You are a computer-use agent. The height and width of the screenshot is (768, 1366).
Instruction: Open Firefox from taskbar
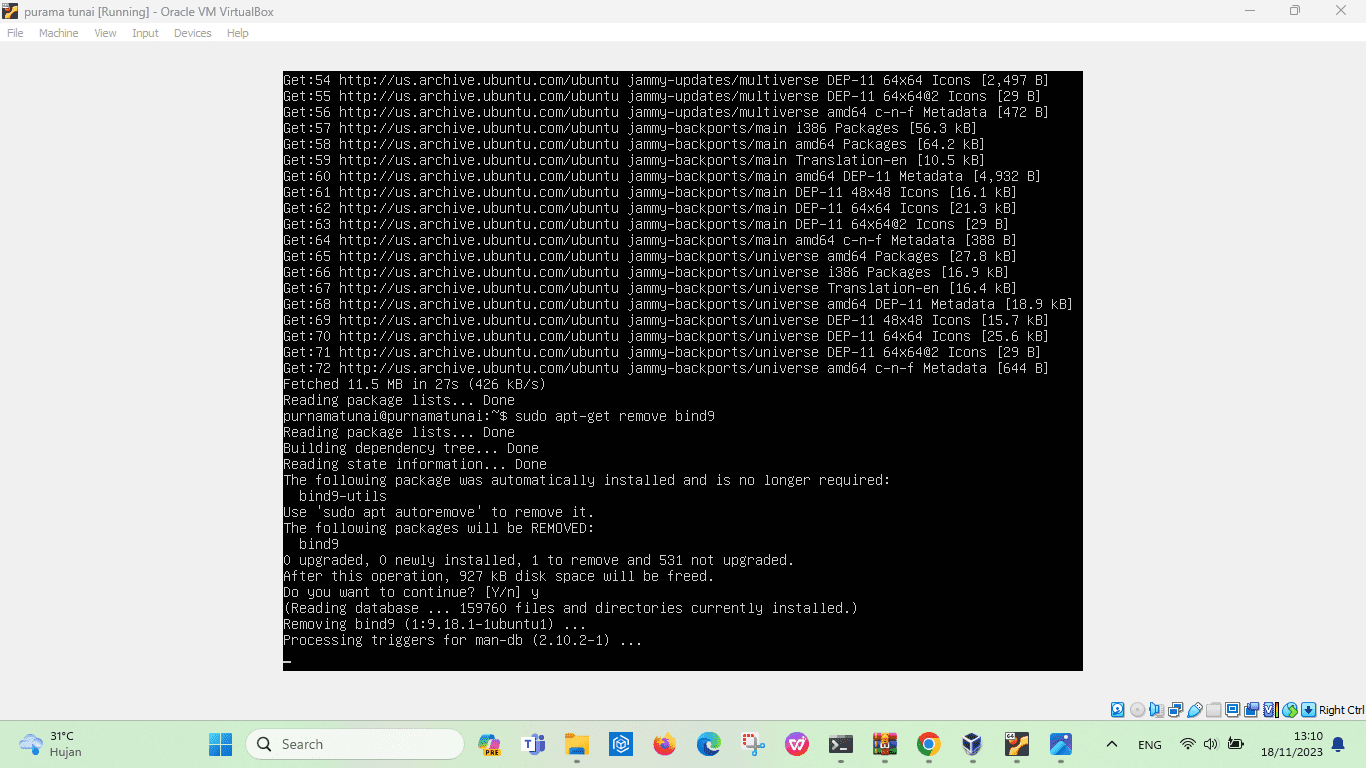click(665, 744)
